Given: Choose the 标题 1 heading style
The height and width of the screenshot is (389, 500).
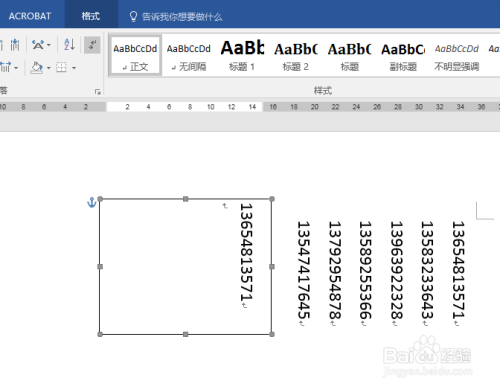Looking at the screenshot, I should pos(242,57).
